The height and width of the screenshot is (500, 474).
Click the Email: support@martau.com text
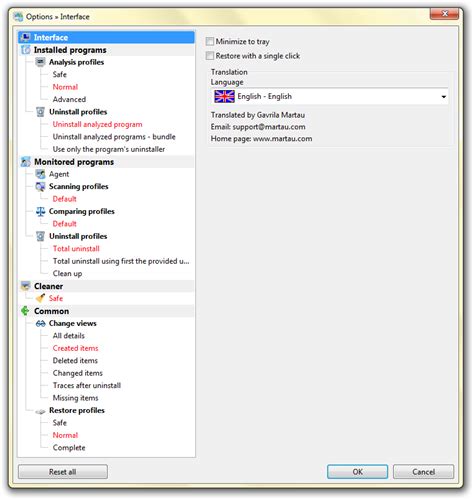[258, 127]
